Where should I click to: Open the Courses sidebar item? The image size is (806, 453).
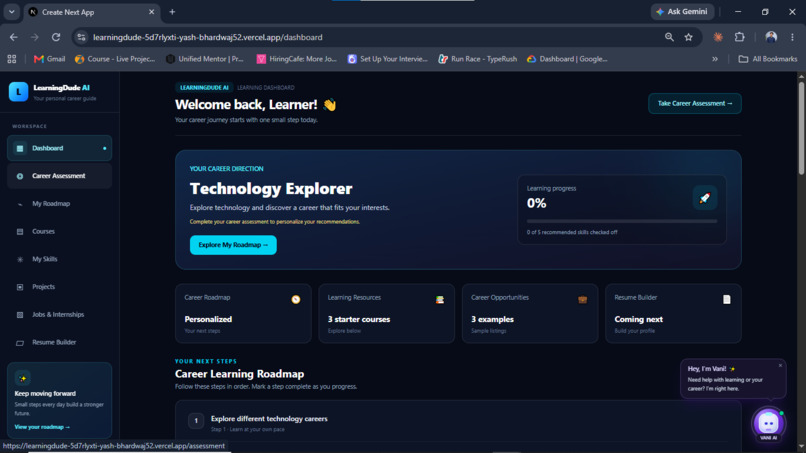point(59,231)
